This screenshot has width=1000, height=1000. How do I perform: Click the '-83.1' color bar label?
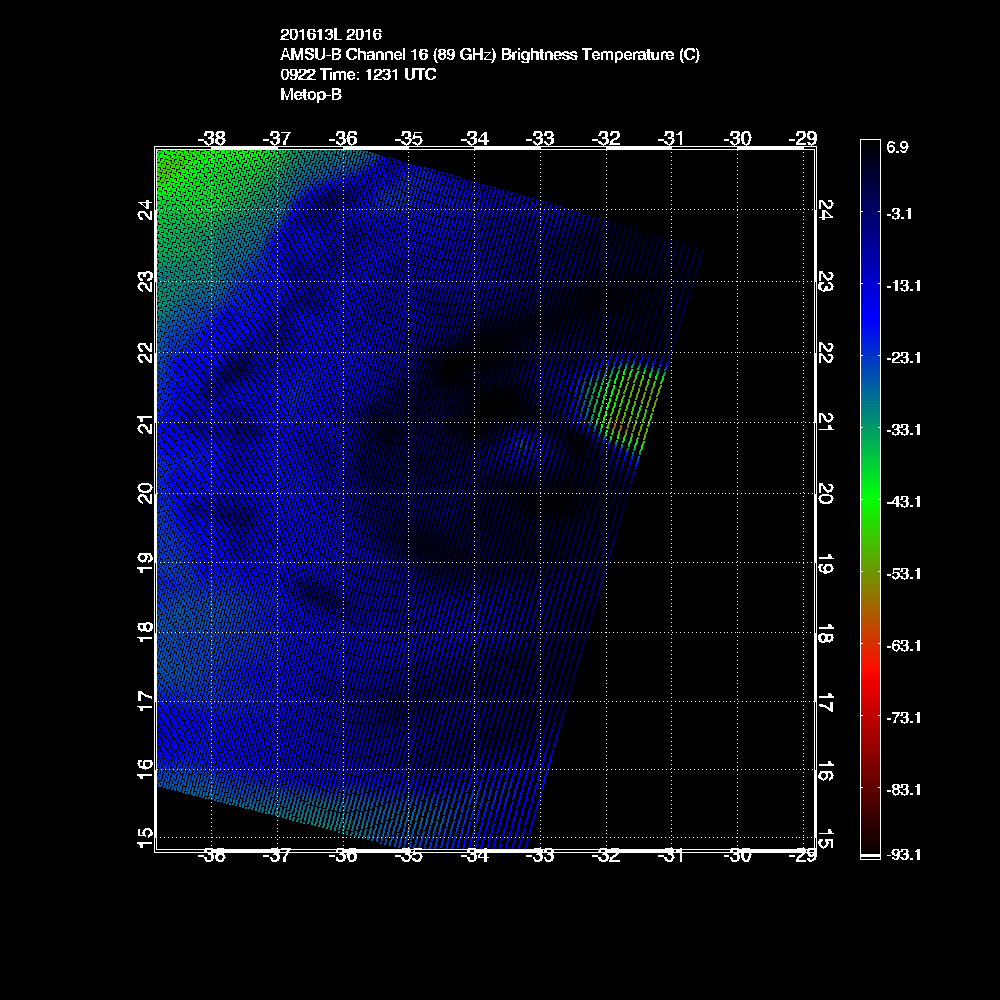coord(903,790)
